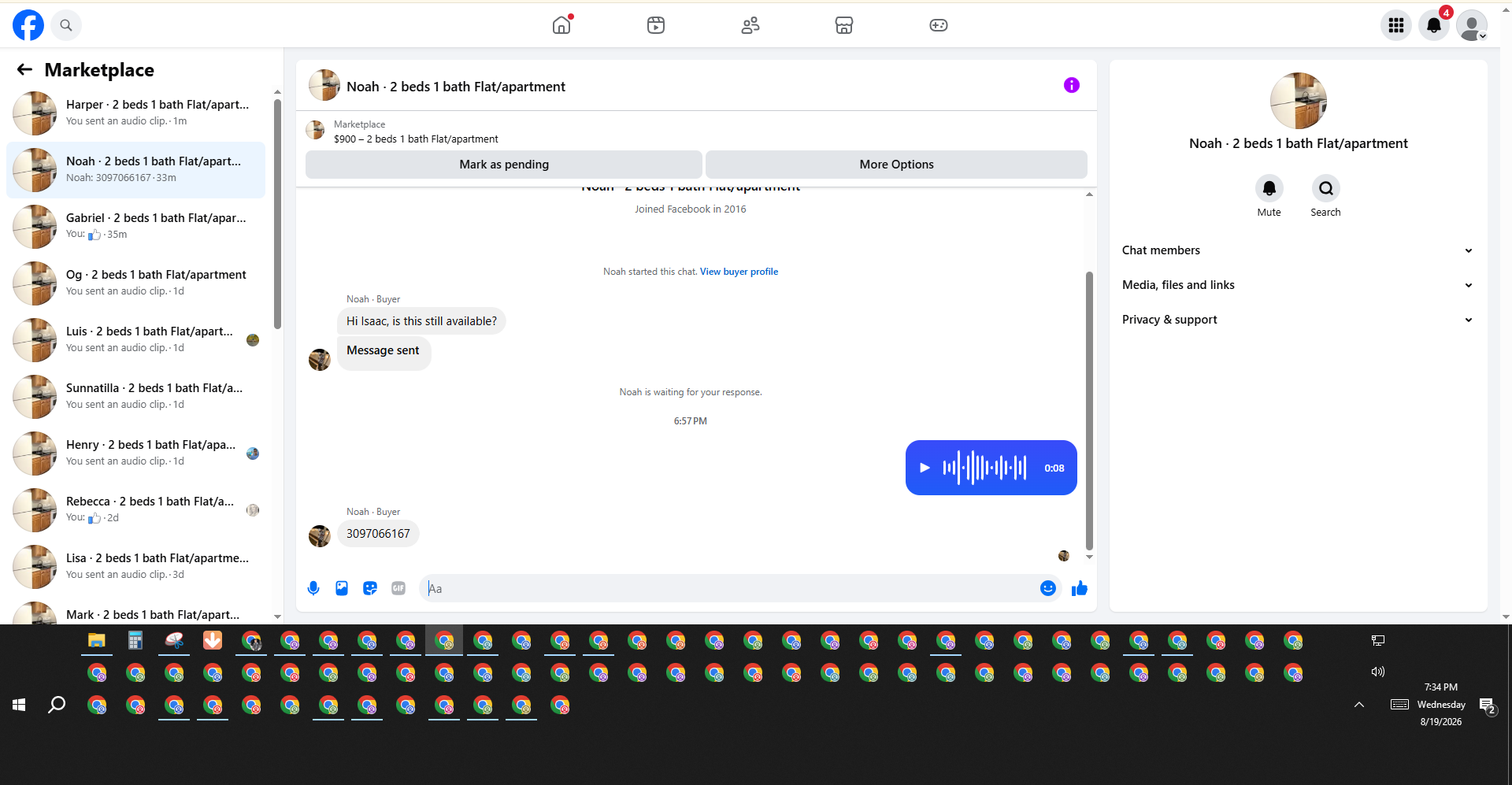This screenshot has width=1512, height=785.
Task: Click Mark as pending button
Action: click(x=504, y=165)
